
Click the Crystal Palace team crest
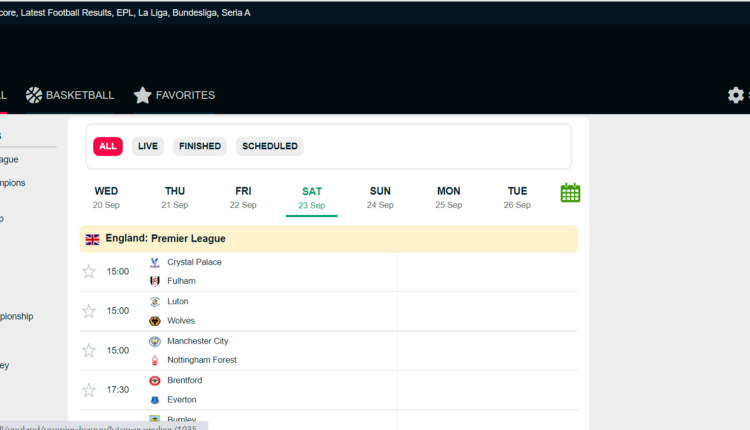tap(154, 262)
